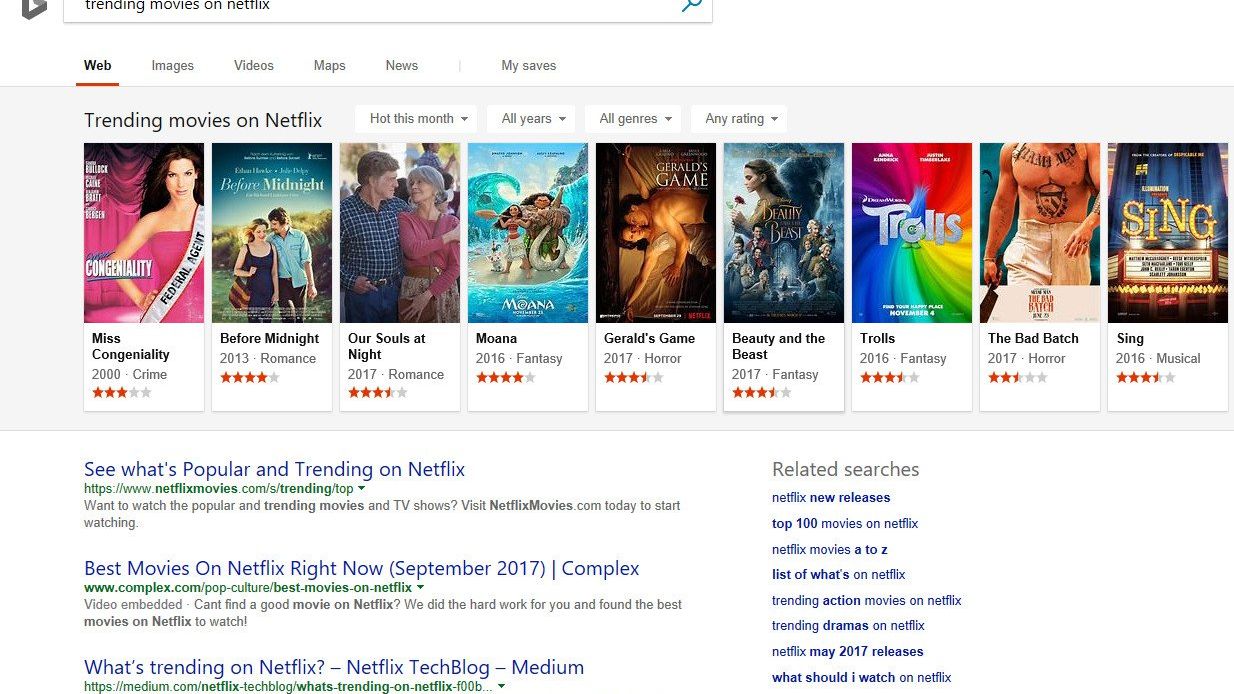Expand the Hot this month dropdown
1234x694 pixels.
(418, 119)
